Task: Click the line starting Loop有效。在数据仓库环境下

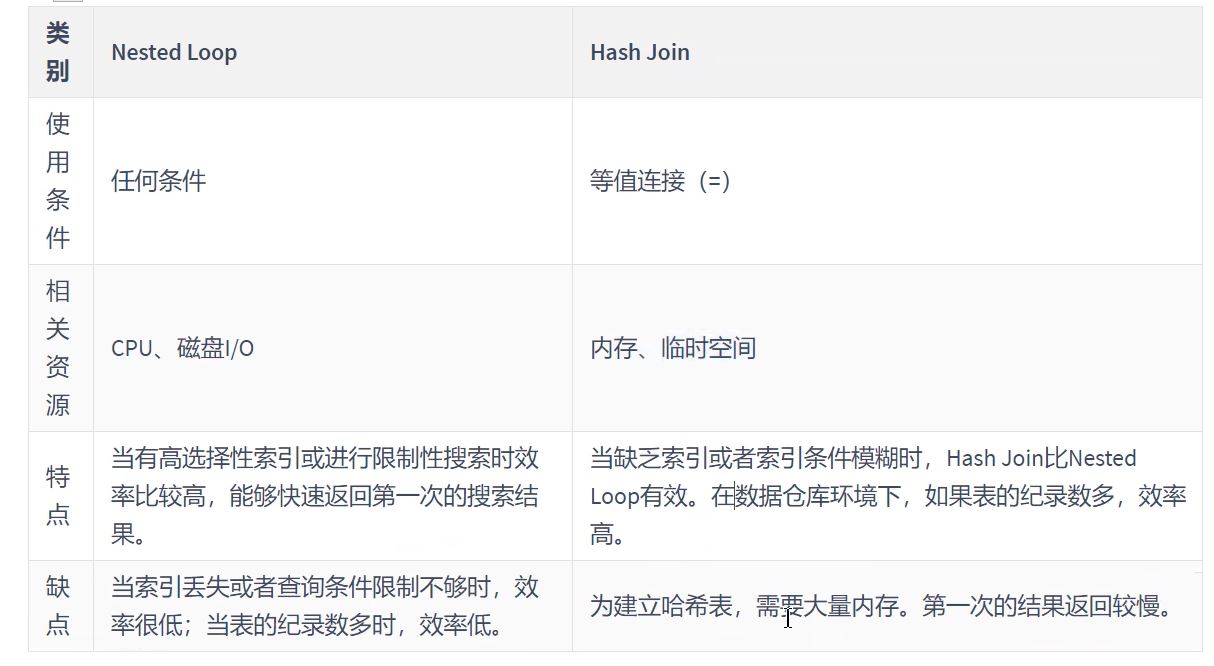Action: click(x=888, y=496)
